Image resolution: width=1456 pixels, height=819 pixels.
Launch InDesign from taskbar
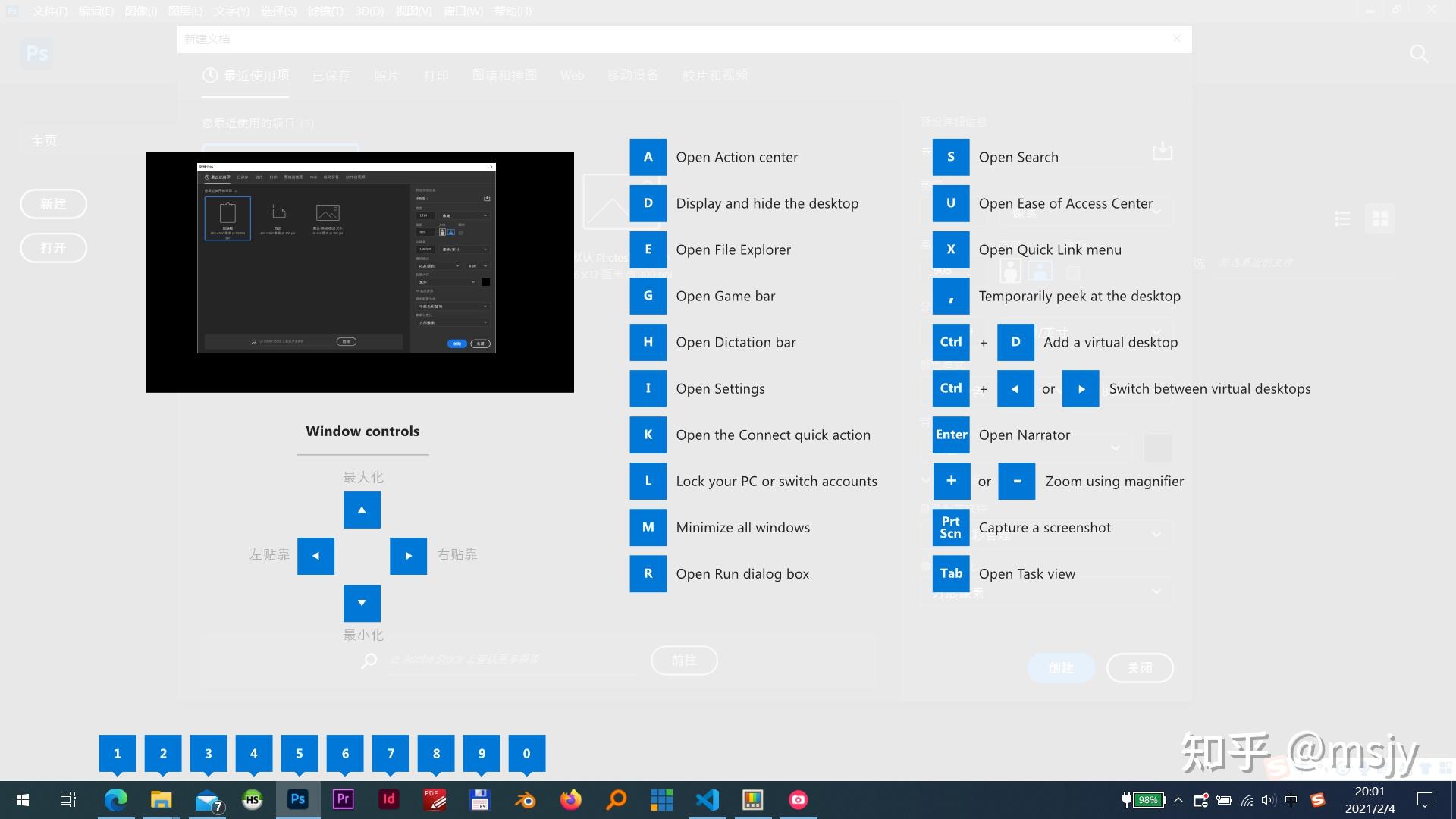tap(389, 799)
